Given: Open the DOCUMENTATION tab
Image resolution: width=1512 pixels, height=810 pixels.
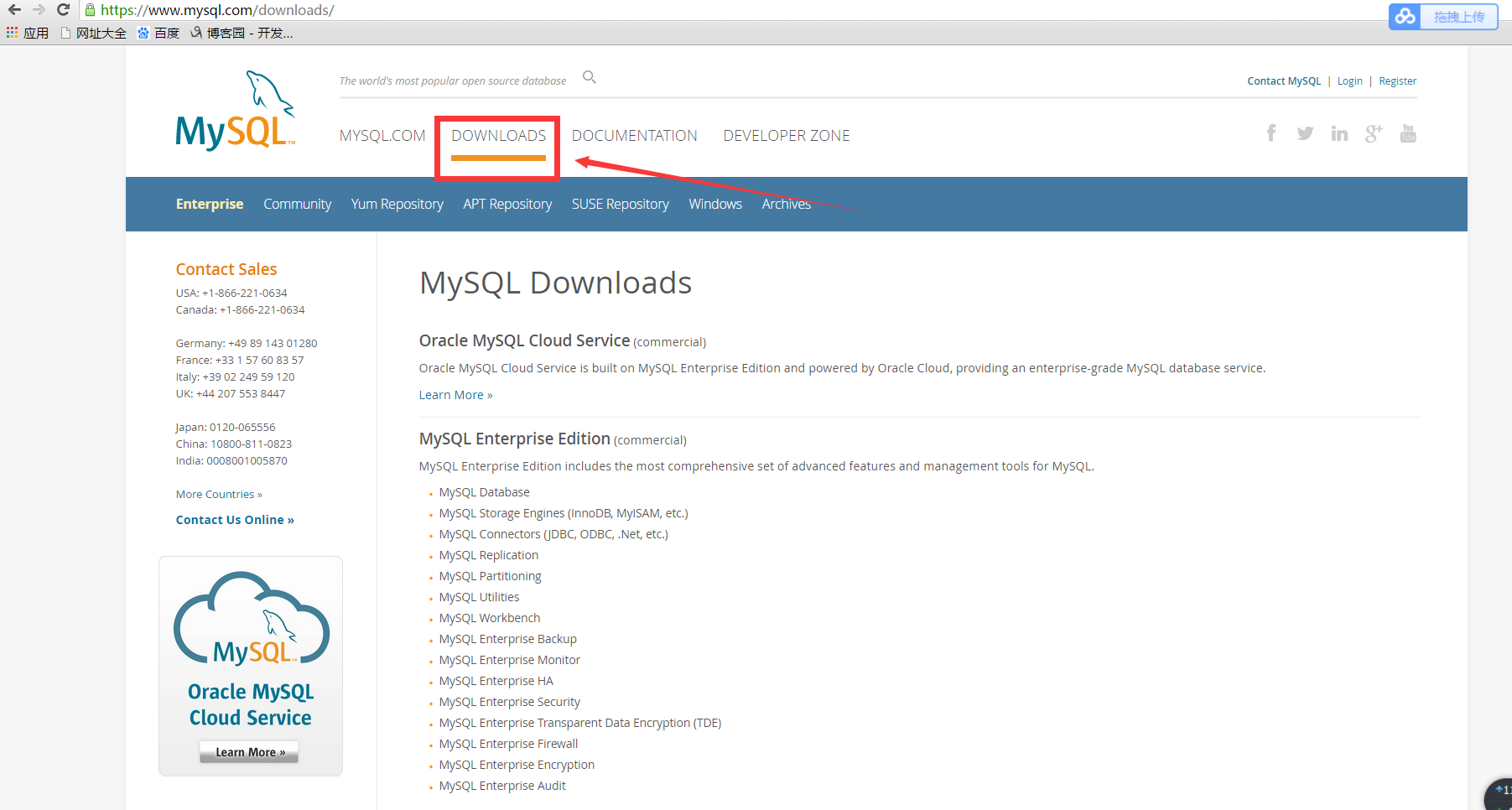Looking at the screenshot, I should click(x=635, y=136).
